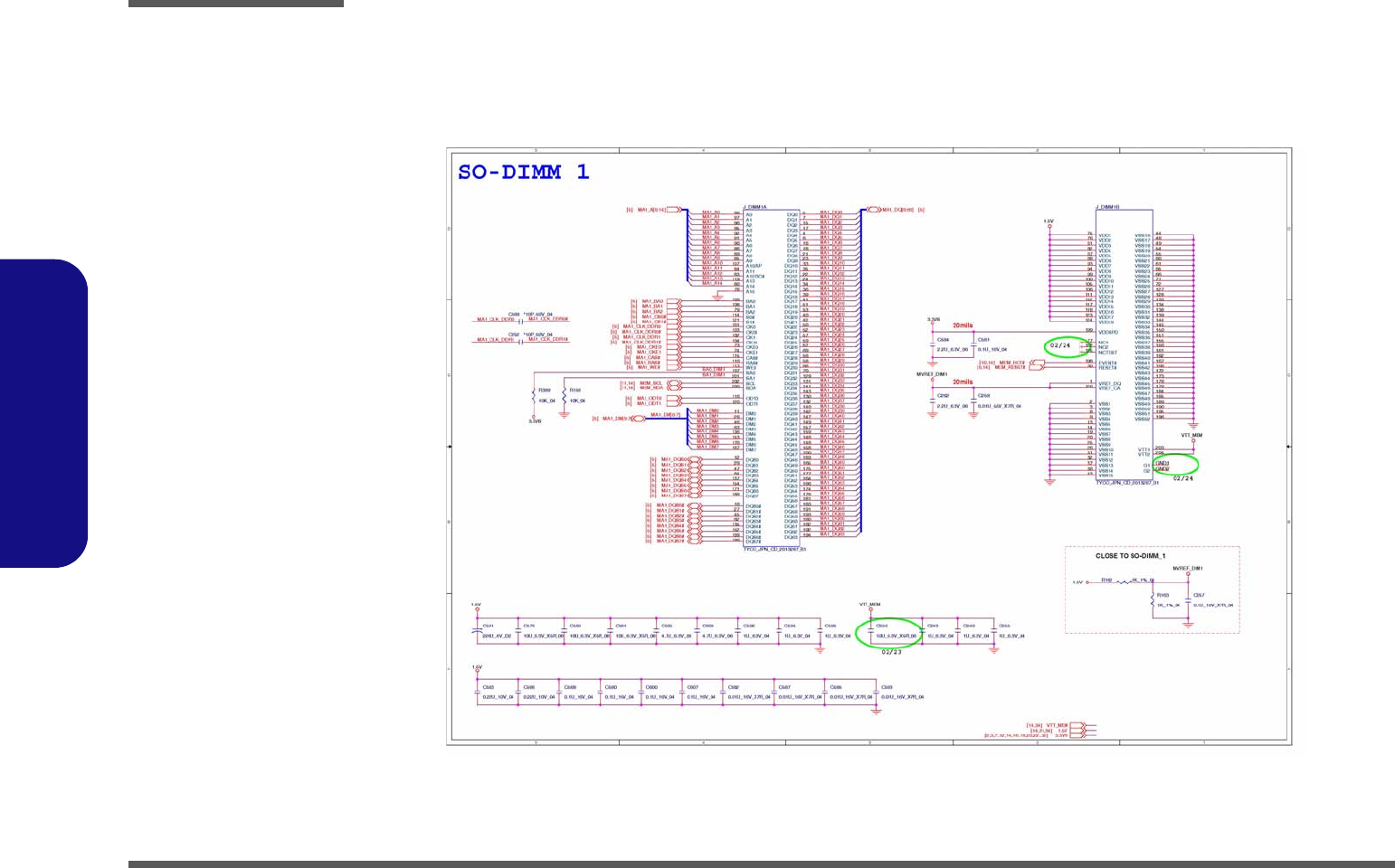Image resolution: width=1395 pixels, height=868 pixels.
Task: Click the MVREF_DIM1 label in the dashed box
Action: [1187, 568]
